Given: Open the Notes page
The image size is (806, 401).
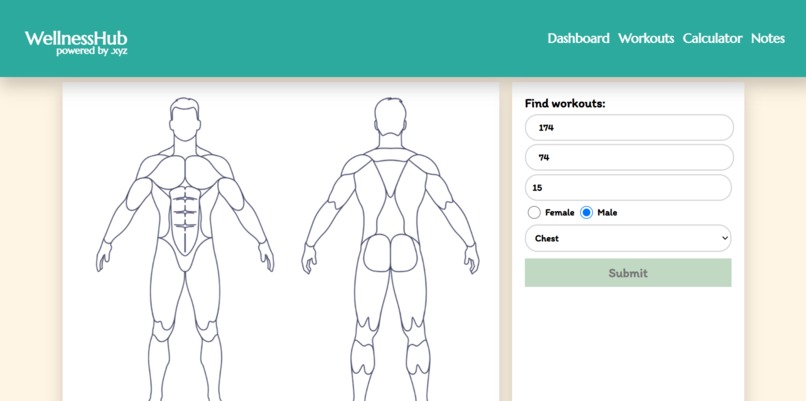Looking at the screenshot, I should [x=768, y=39].
